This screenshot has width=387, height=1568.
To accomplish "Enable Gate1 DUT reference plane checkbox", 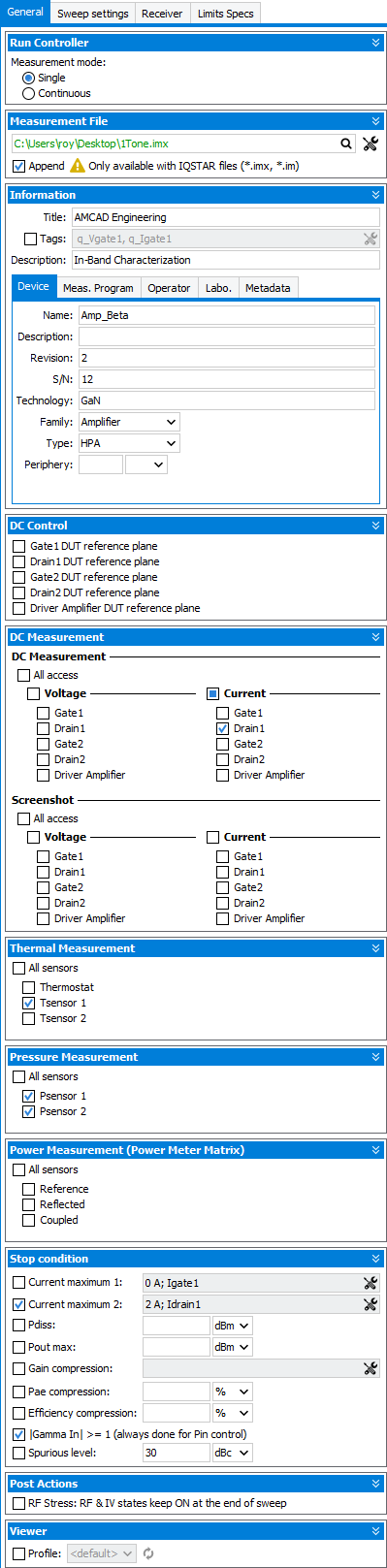I will 19,546.
